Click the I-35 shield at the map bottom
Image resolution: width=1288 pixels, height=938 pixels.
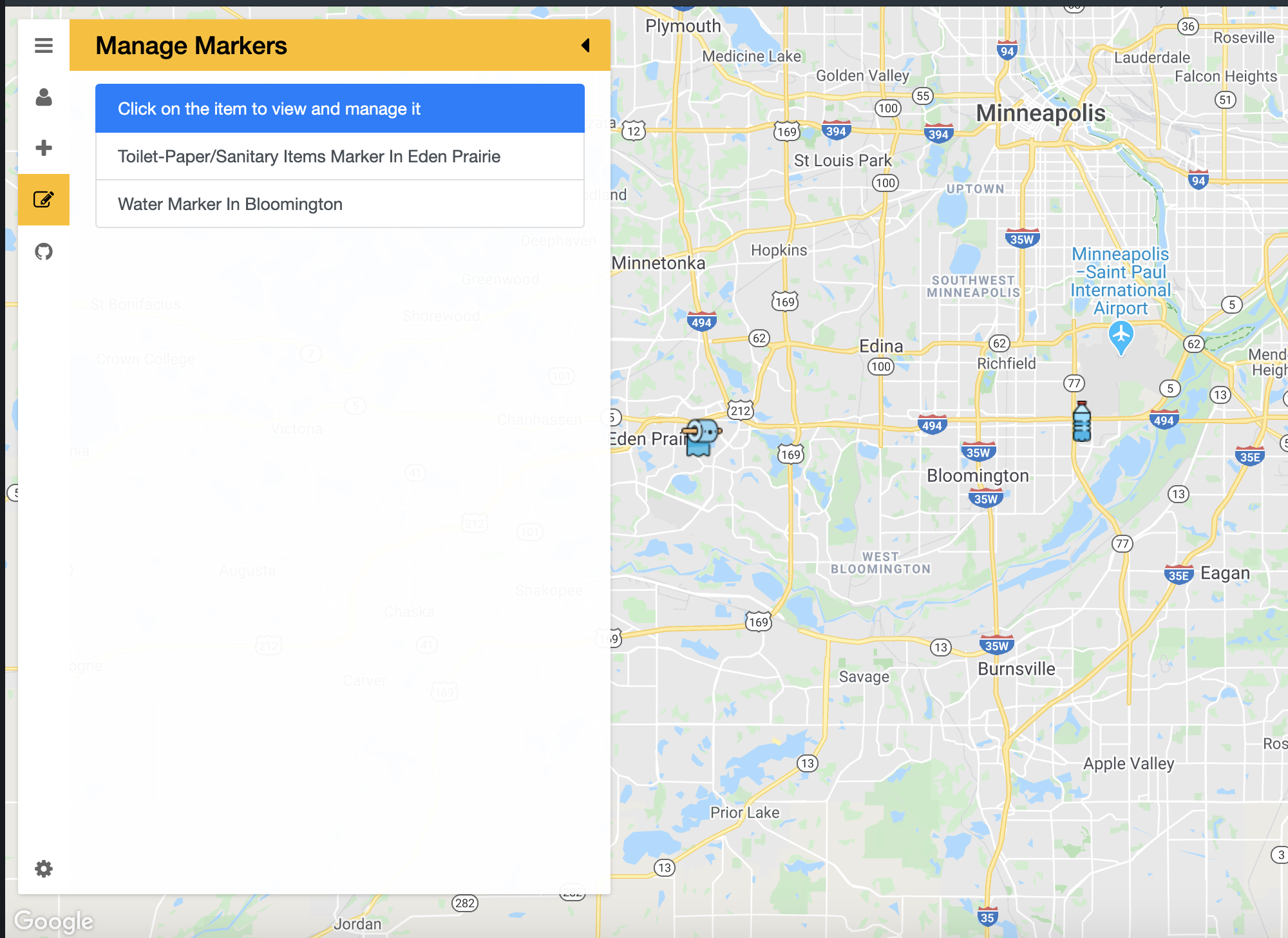[987, 917]
